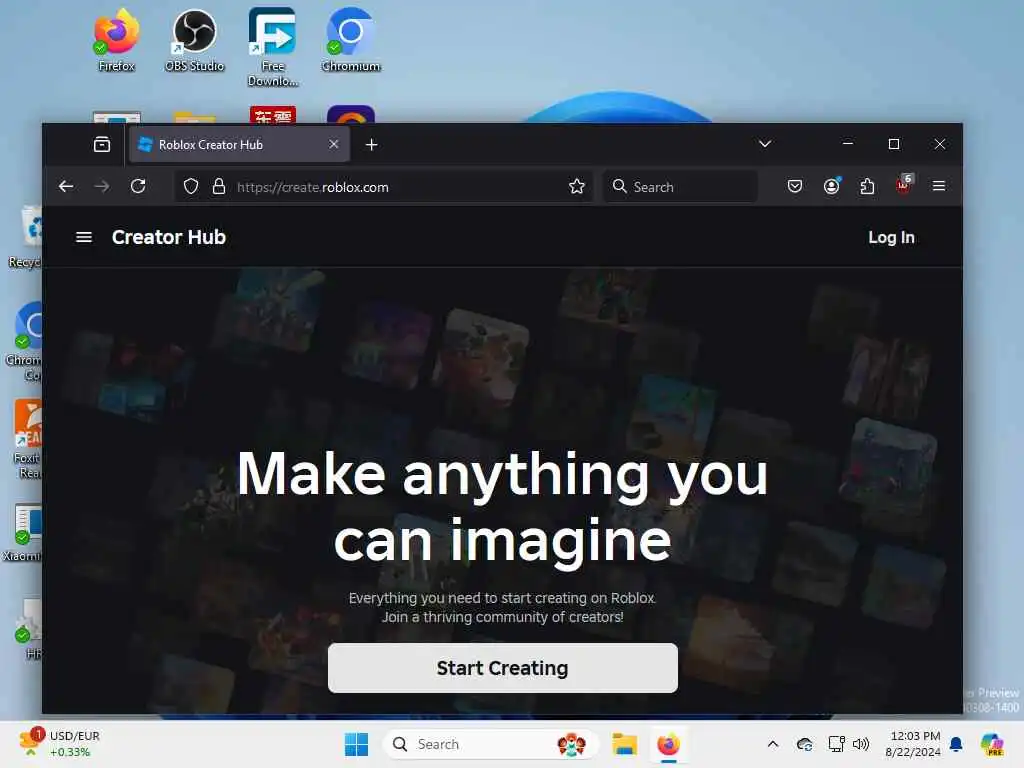Screen dimensions: 1024x768
Task: Open tracking protection shield icon
Action: click(191, 187)
